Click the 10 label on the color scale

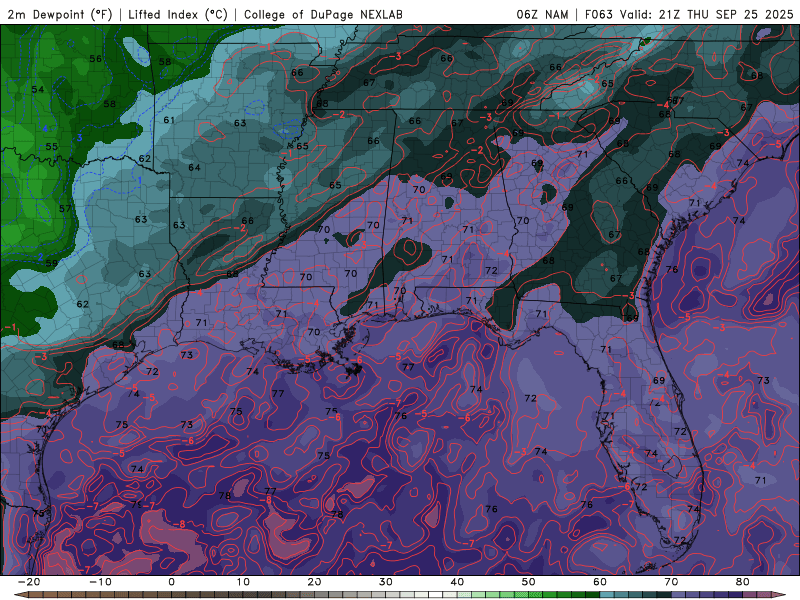click(x=243, y=582)
